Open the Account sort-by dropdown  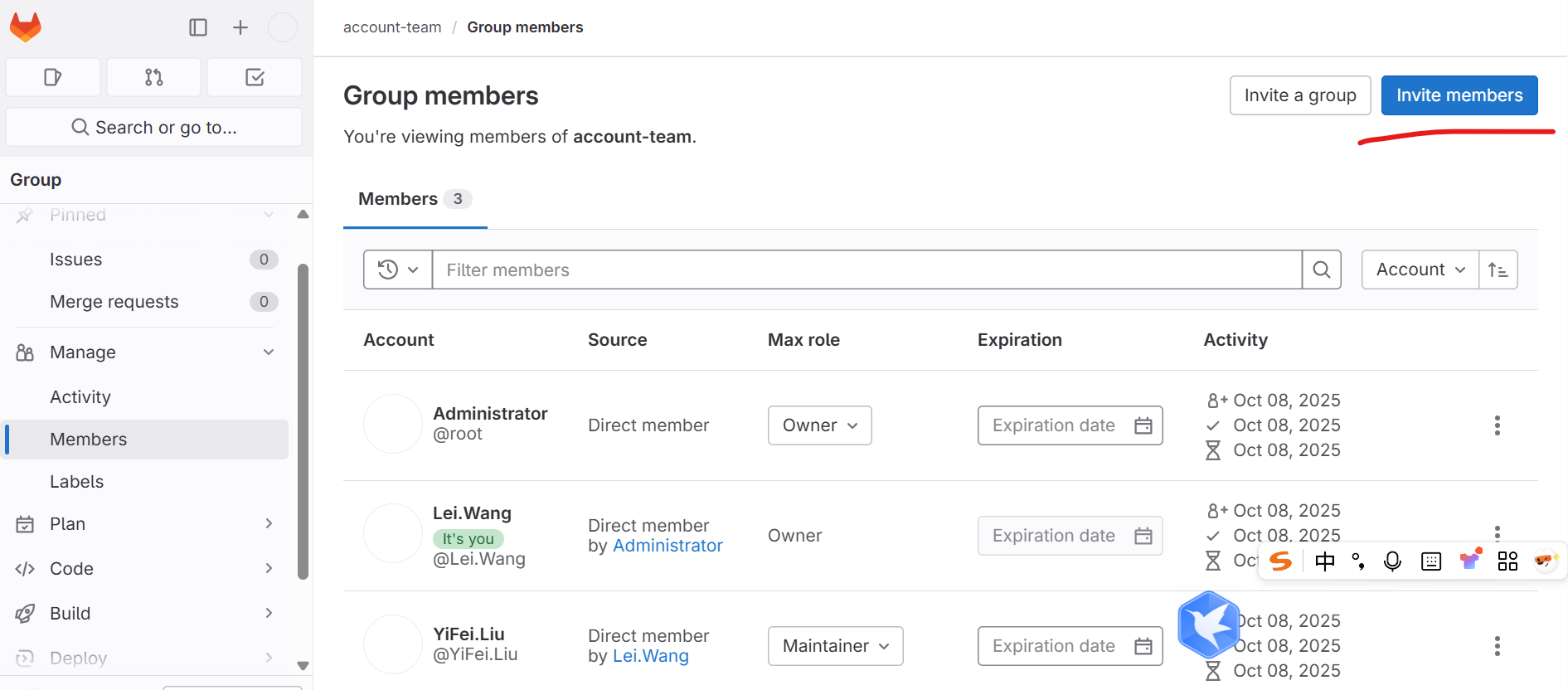[x=1420, y=270]
